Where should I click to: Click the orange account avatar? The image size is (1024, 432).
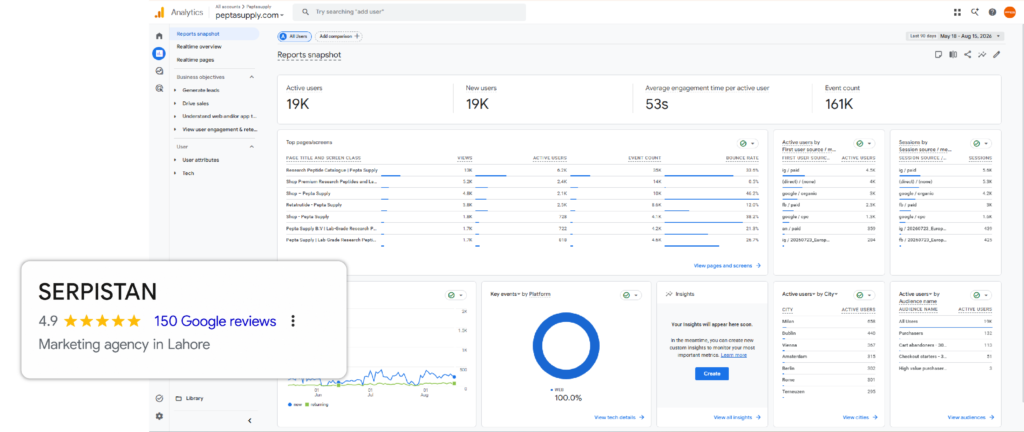(1010, 12)
